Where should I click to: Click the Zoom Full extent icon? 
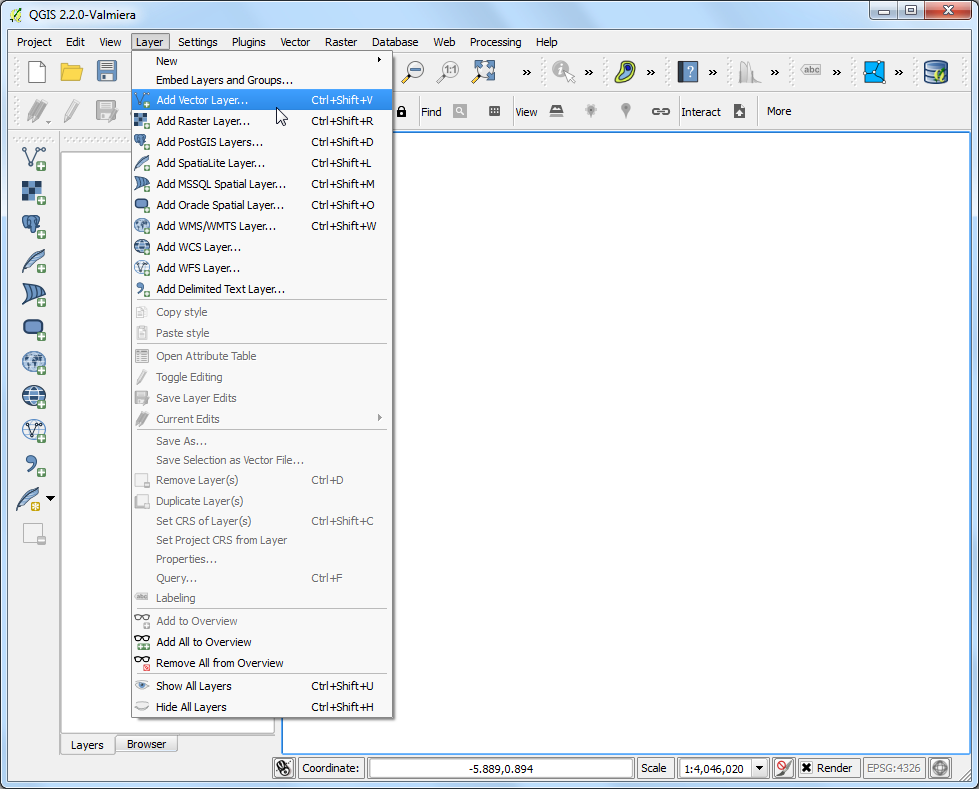[x=484, y=72]
